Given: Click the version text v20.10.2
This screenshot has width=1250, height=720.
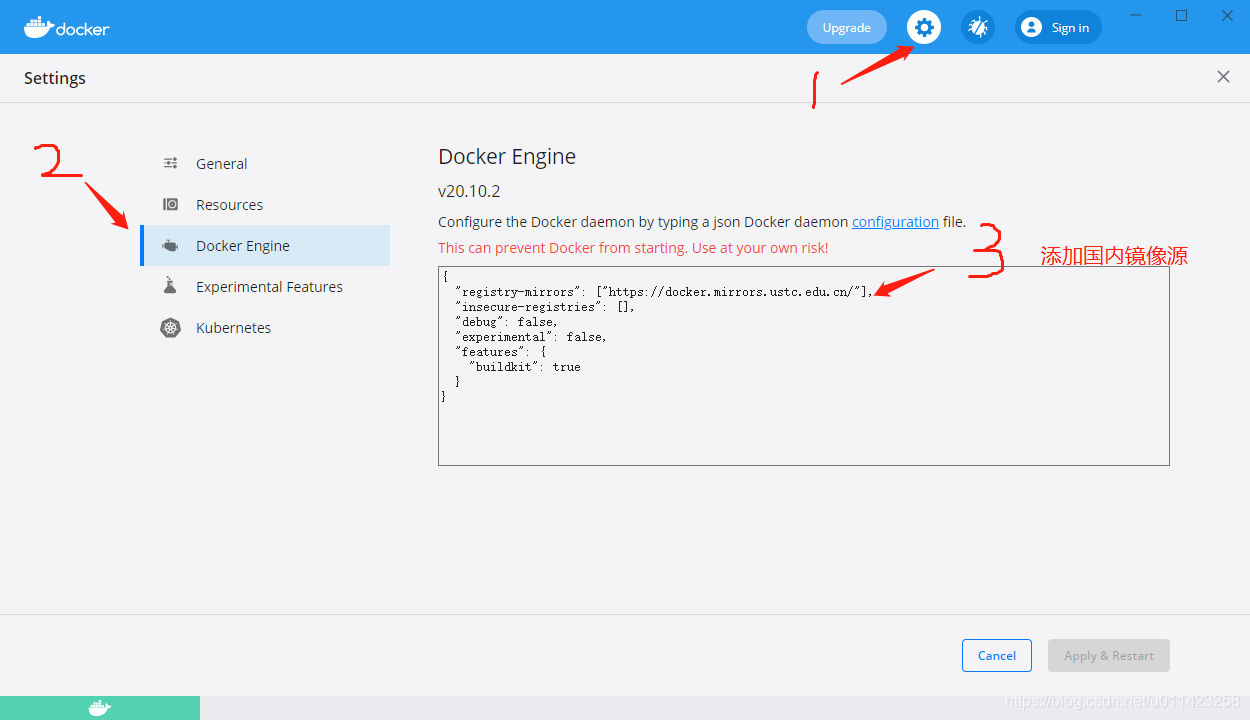Looking at the screenshot, I should pyautogui.click(x=469, y=191).
